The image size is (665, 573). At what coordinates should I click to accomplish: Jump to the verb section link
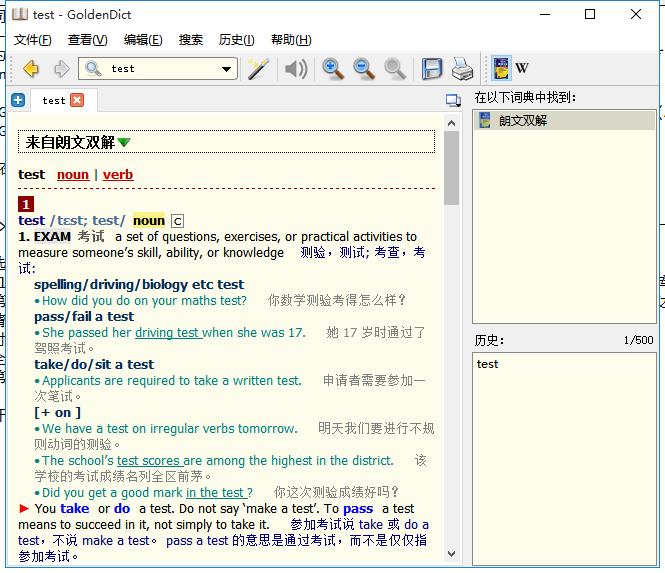pyautogui.click(x=118, y=175)
